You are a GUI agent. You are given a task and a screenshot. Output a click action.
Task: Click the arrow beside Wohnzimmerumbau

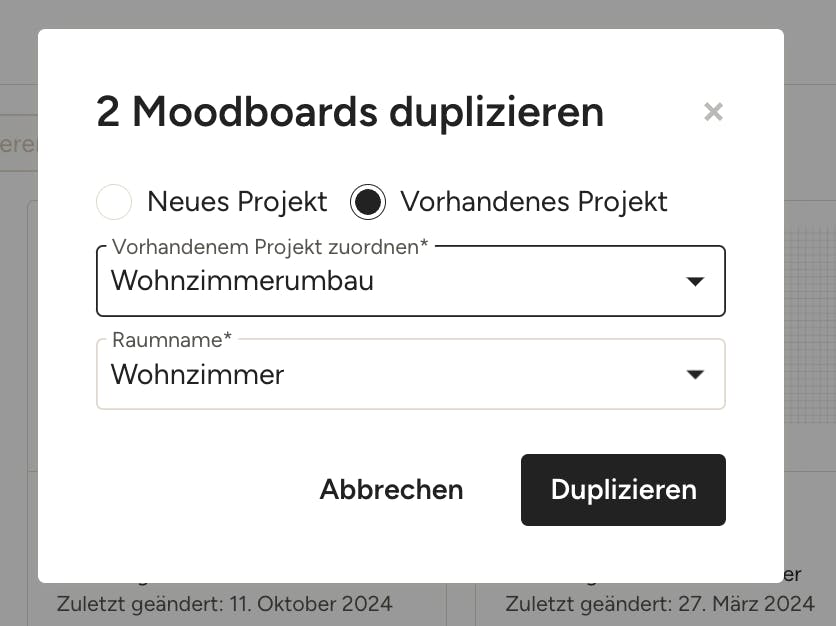tap(695, 282)
